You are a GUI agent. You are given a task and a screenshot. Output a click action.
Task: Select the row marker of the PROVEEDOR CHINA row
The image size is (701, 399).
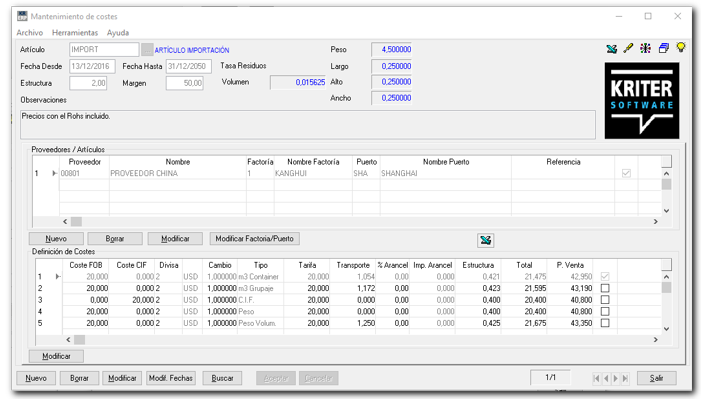tap(54, 173)
